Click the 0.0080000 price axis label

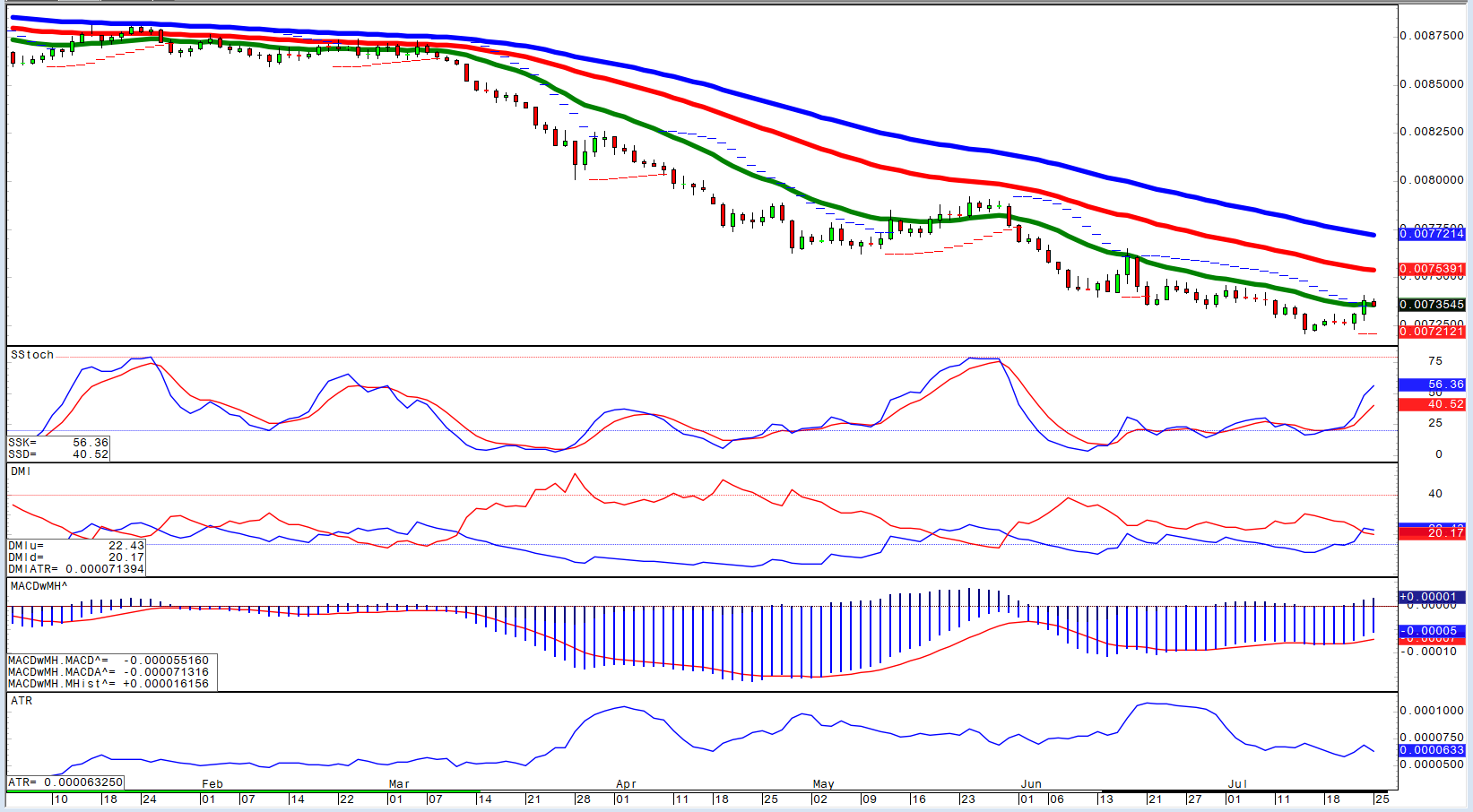click(1432, 180)
